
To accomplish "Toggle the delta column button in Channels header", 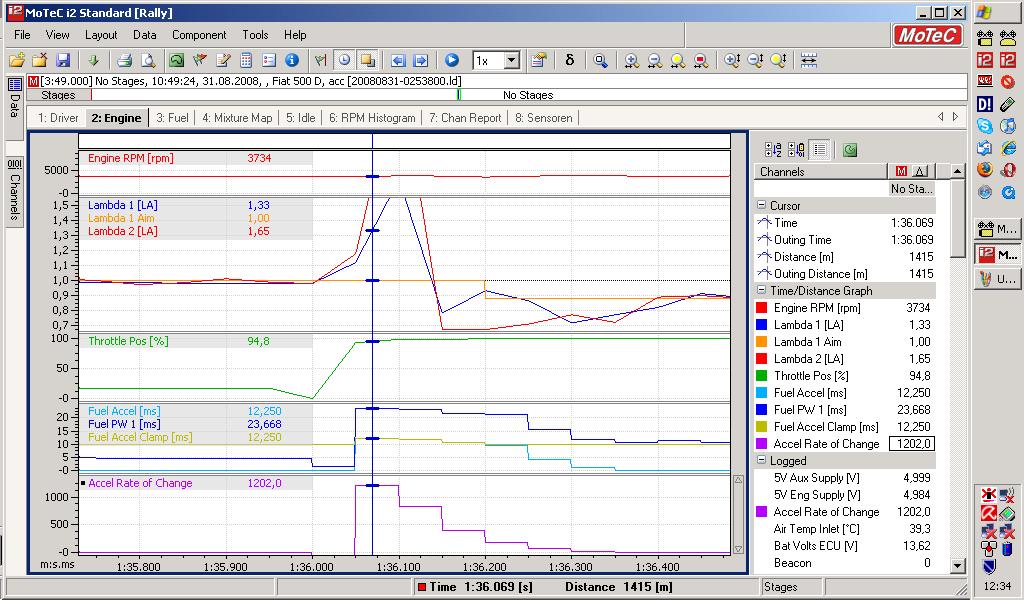I will tap(920, 171).
